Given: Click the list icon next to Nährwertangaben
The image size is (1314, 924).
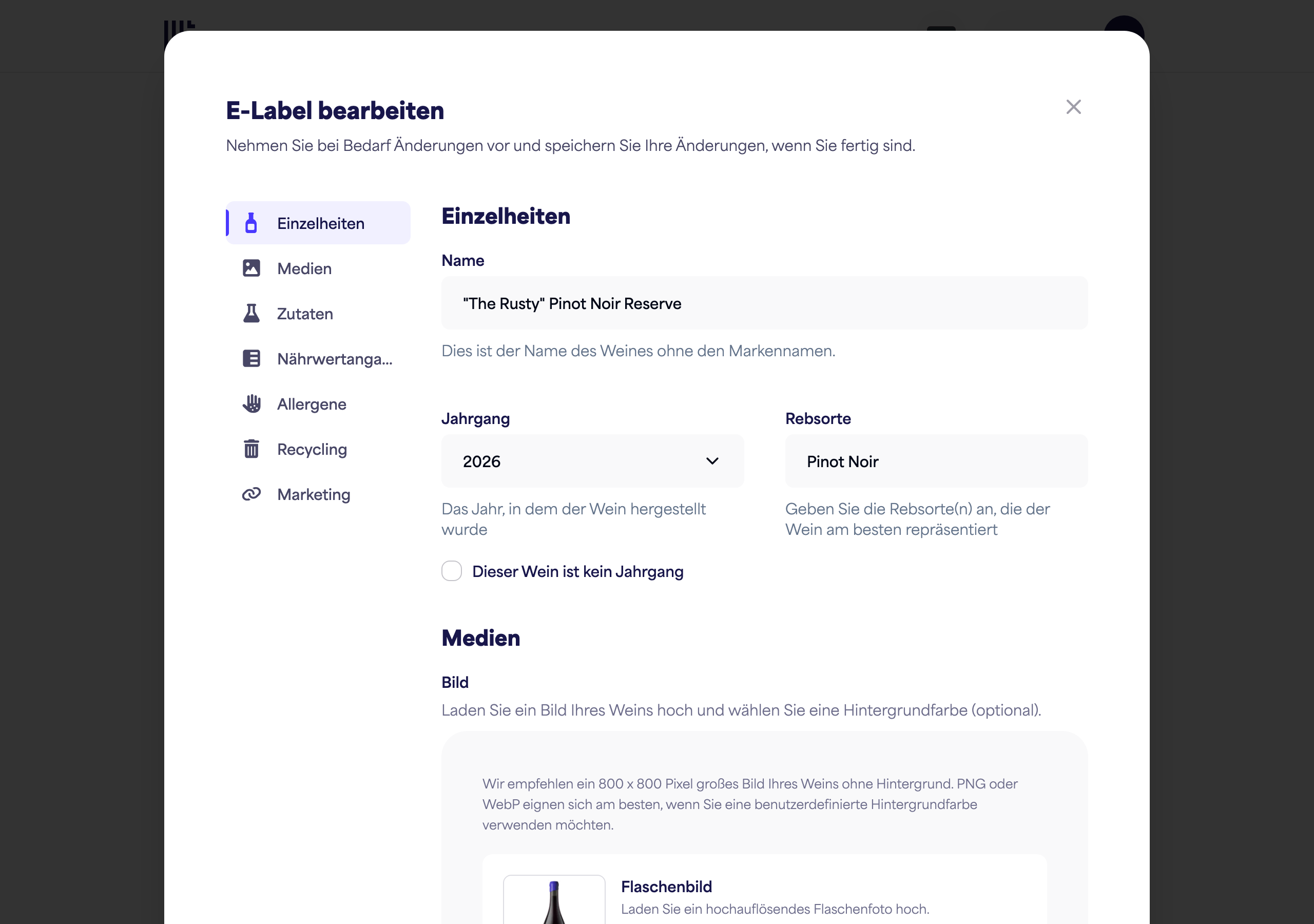Looking at the screenshot, I should click(251, 359).
